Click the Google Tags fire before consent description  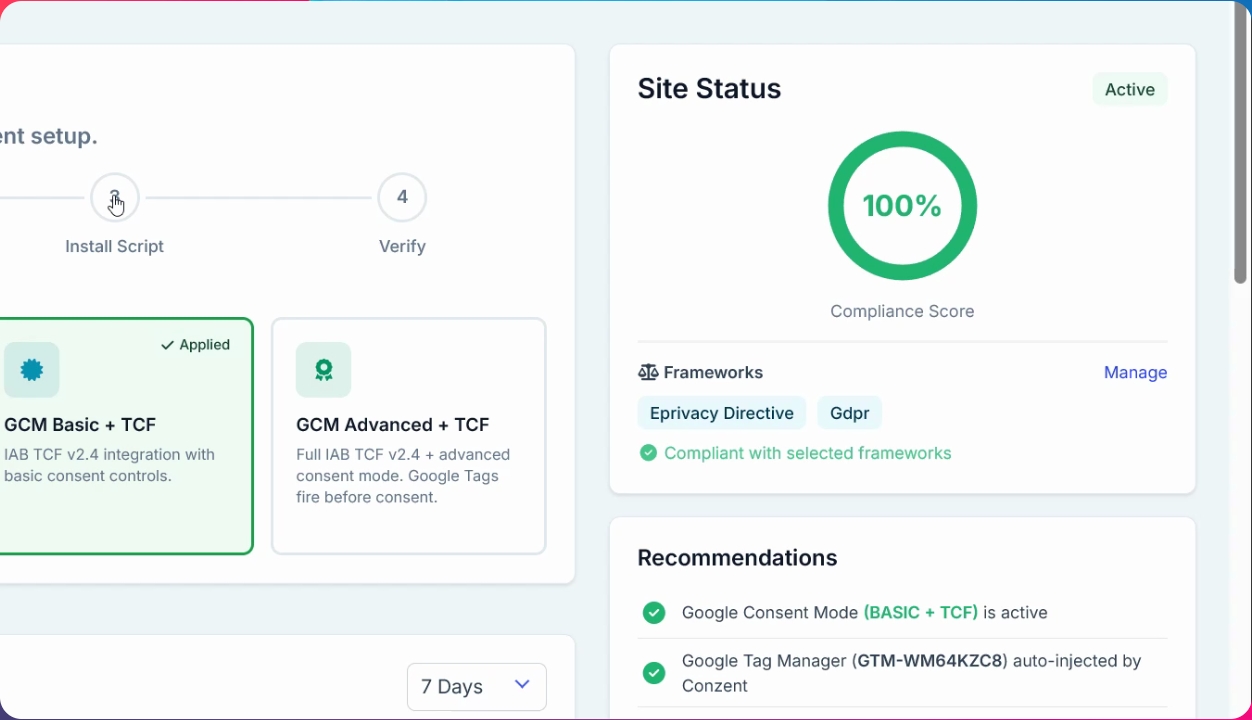(x=403, y=476)
